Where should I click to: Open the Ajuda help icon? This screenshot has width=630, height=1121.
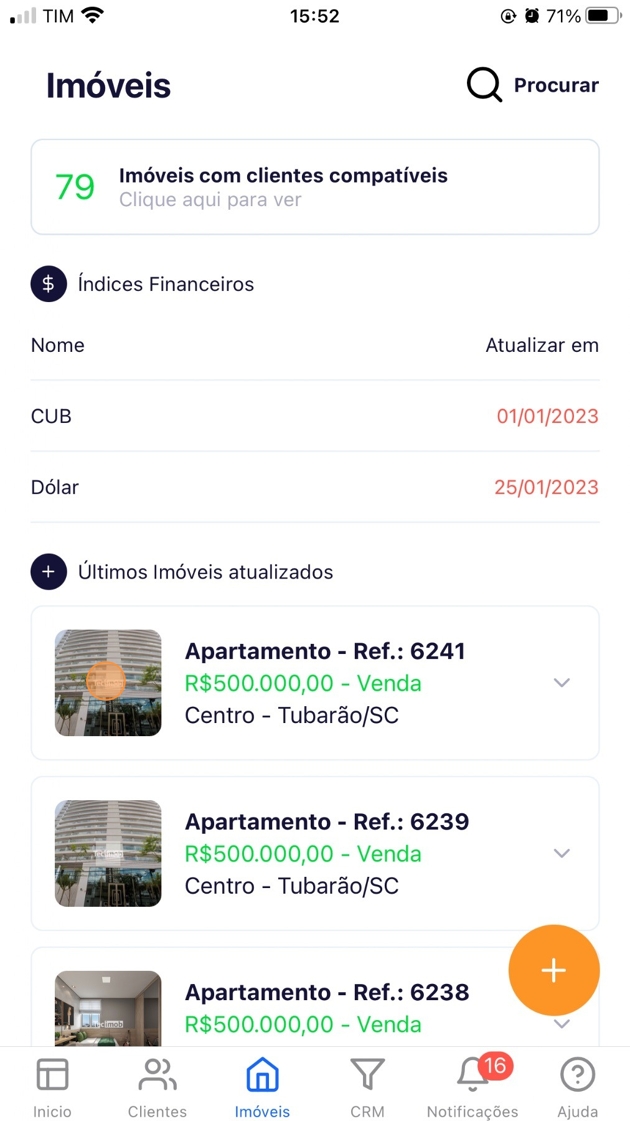pos(577,1086)
